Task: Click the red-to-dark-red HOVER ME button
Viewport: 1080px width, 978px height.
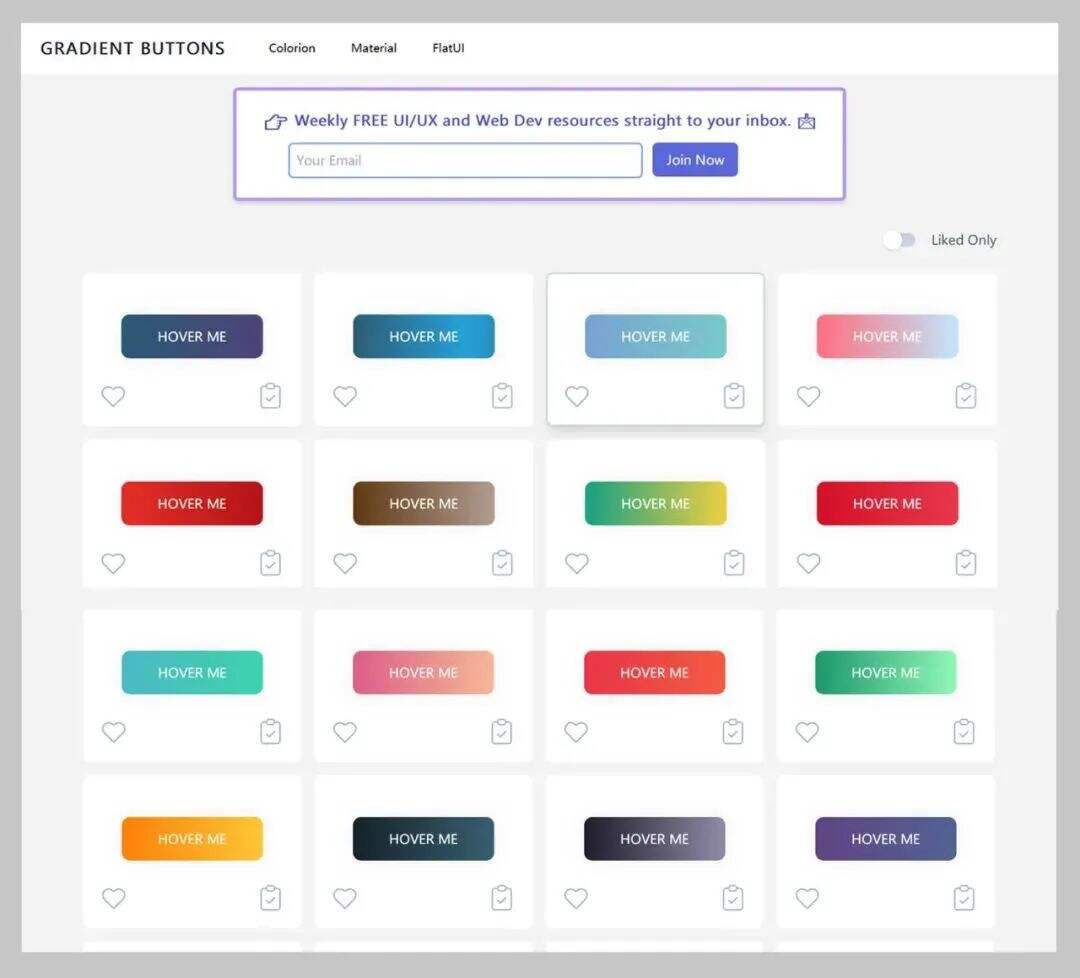Action: click(x=192, y=503)
